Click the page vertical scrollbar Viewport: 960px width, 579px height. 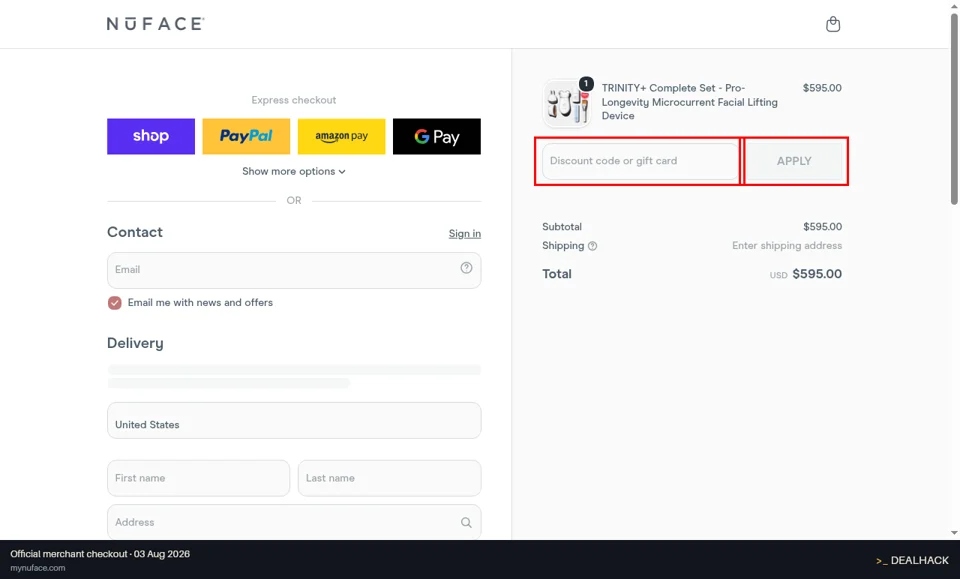point(954,109)
